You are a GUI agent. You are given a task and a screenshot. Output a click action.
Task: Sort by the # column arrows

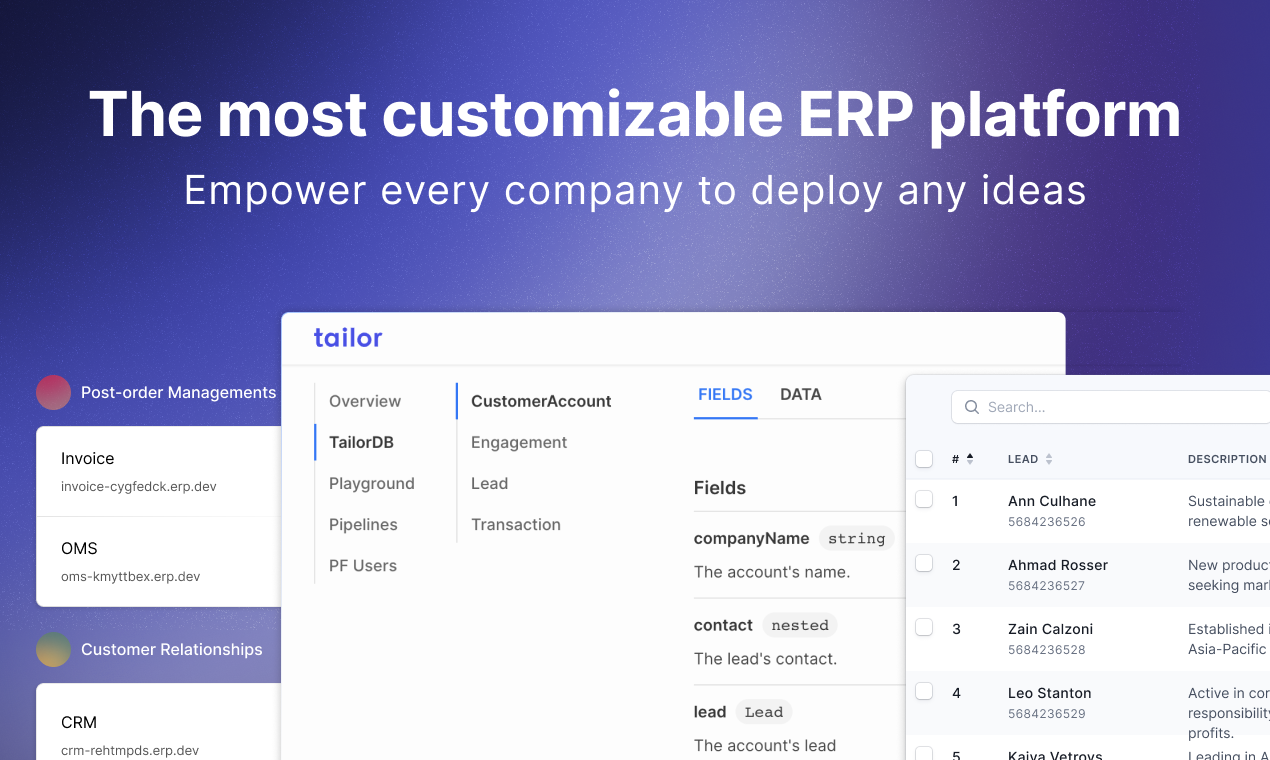(x=970, y=459)
